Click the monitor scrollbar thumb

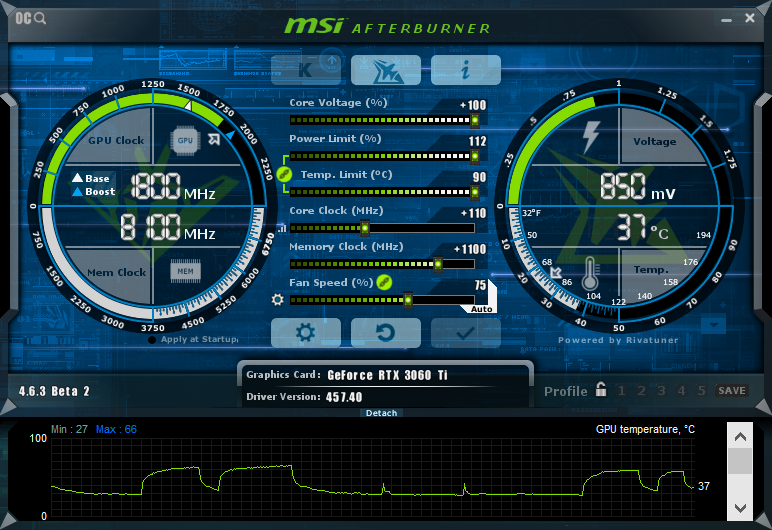point(740,461)
